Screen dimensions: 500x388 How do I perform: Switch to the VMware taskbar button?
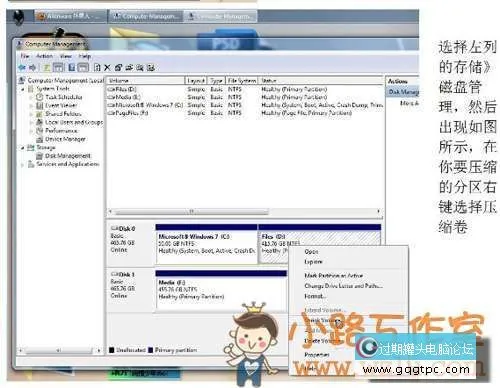70,16
